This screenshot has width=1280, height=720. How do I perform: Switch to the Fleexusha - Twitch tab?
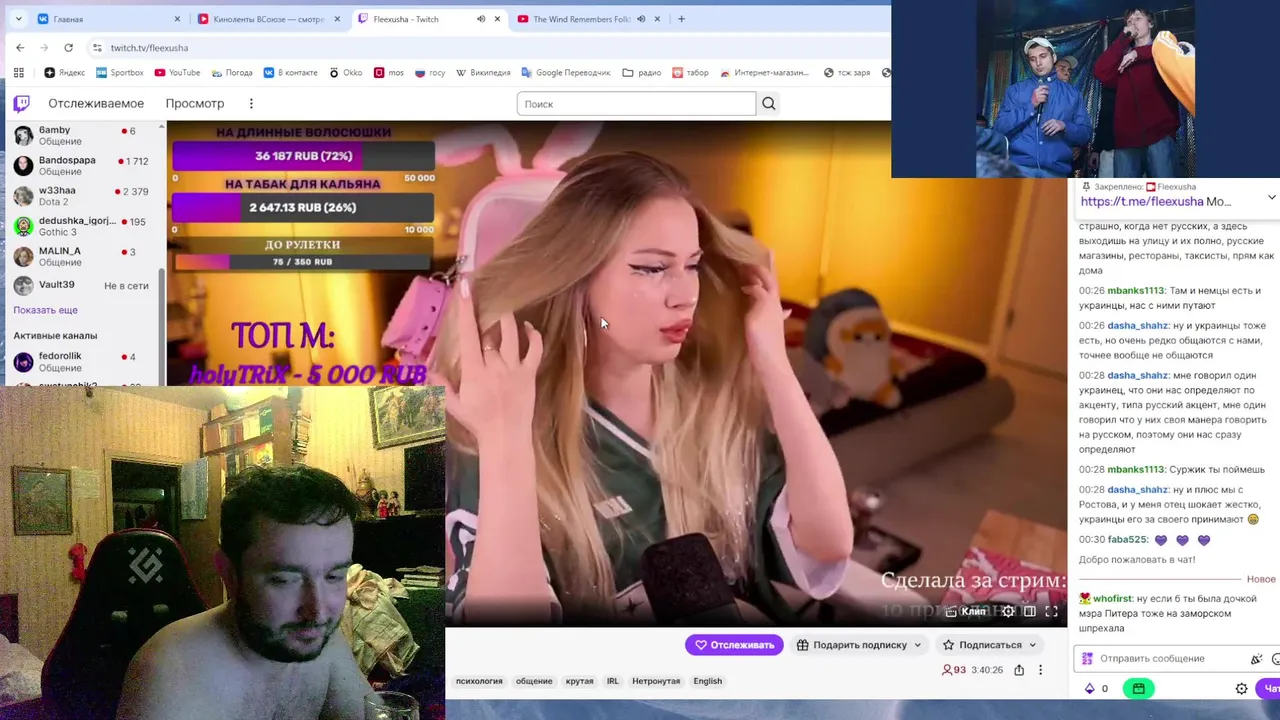(429, 19)
